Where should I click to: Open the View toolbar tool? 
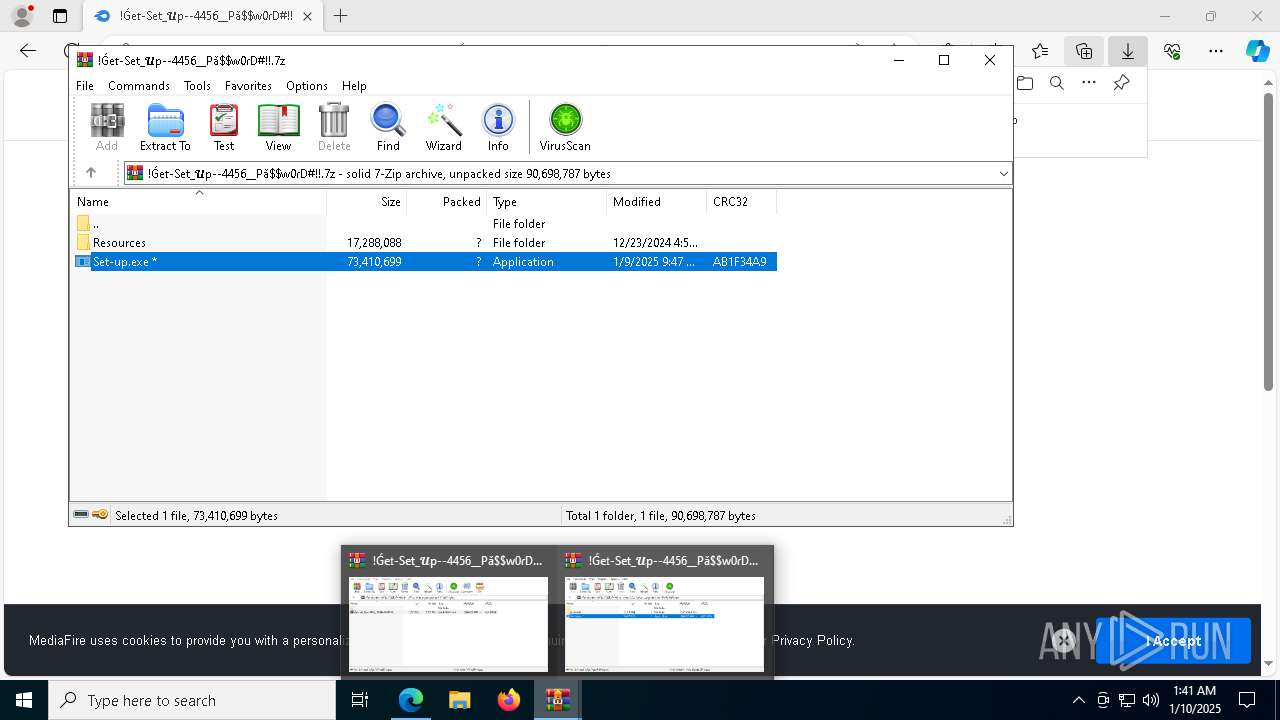(278, 127)
